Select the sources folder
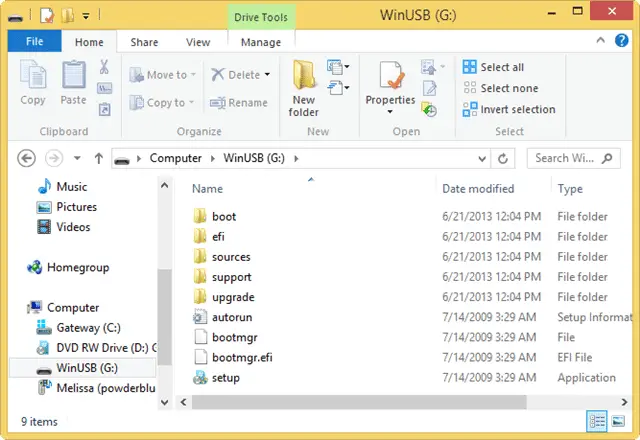The height and width of the screenshot is (440, 640). 222,257
